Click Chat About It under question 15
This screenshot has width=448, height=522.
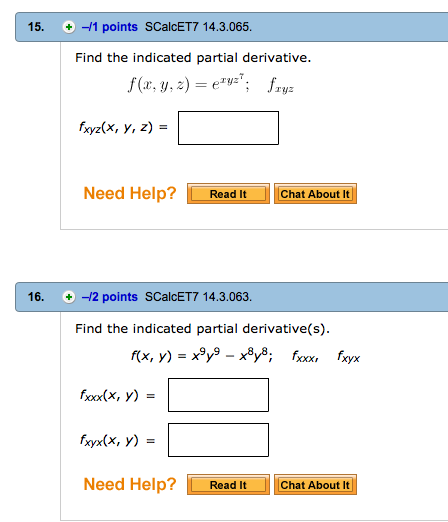tap(315, 194)
